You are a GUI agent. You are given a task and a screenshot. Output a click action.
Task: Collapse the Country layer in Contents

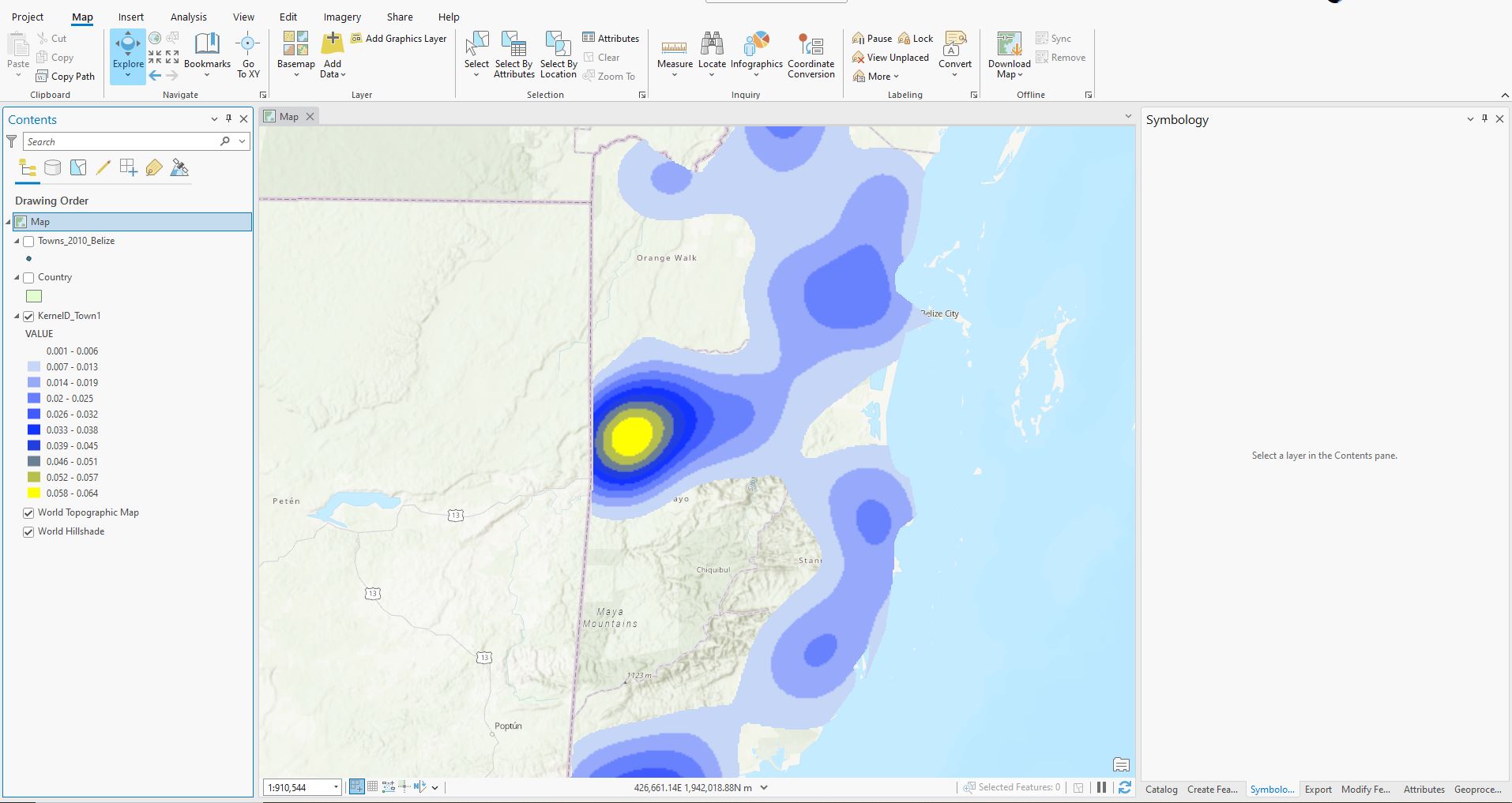[x=16, y=277]
